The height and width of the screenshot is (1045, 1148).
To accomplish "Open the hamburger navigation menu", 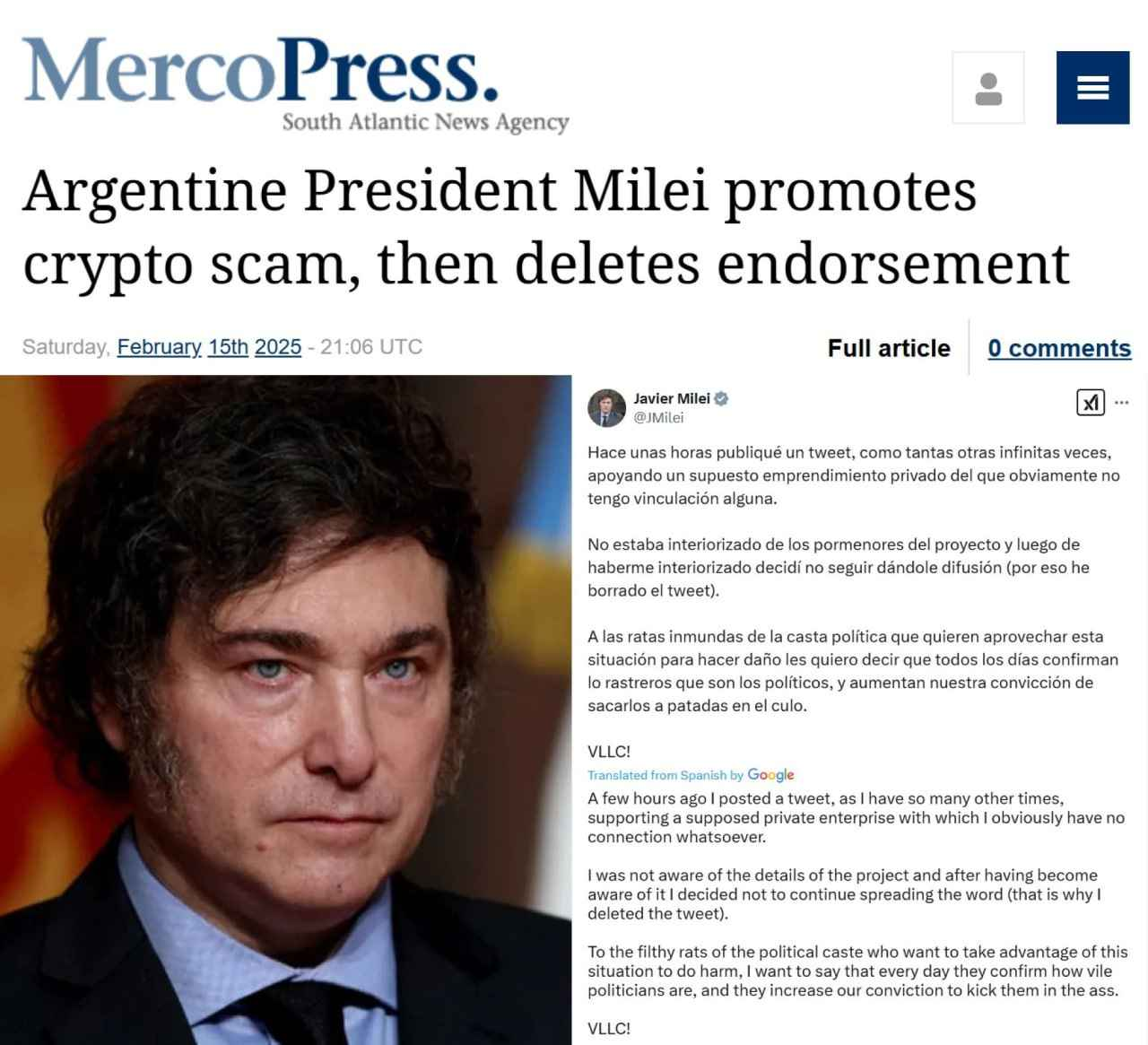I will pos(1092,87).
